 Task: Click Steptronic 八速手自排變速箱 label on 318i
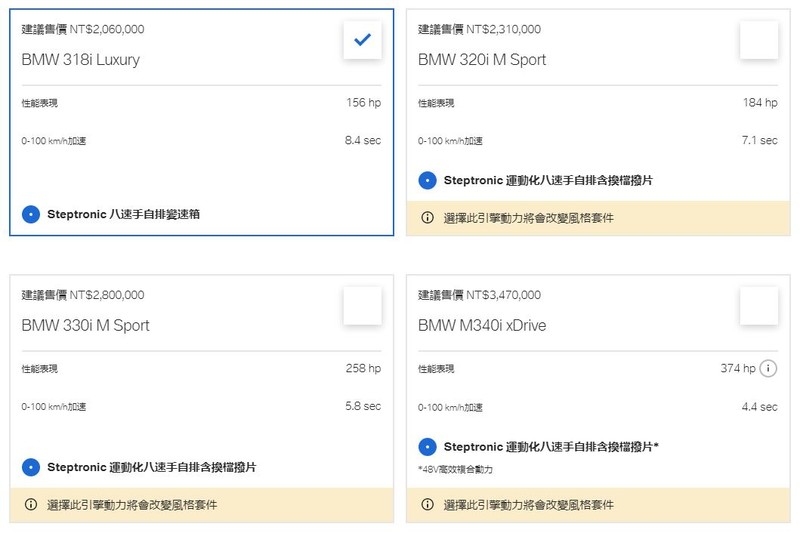123,214
